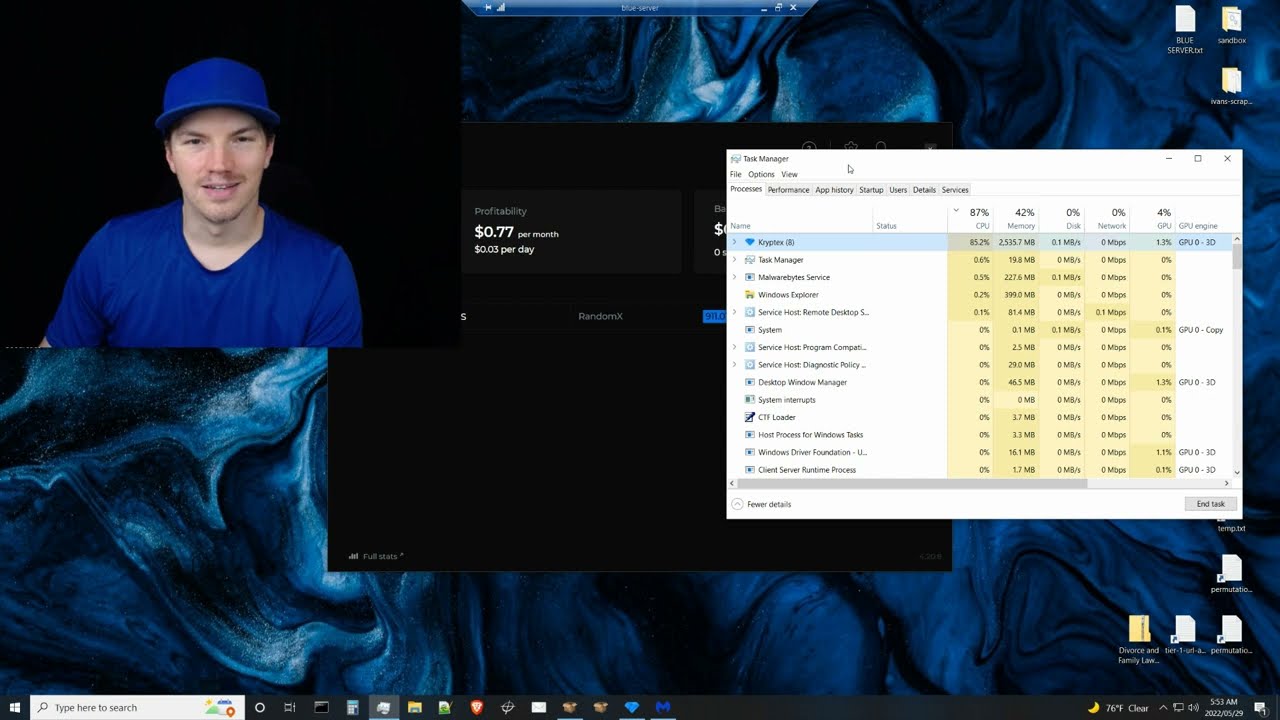Open Malwarebytes from the taskbar
The width and height of the screenshot is (1280, 720).
(662, 707)
